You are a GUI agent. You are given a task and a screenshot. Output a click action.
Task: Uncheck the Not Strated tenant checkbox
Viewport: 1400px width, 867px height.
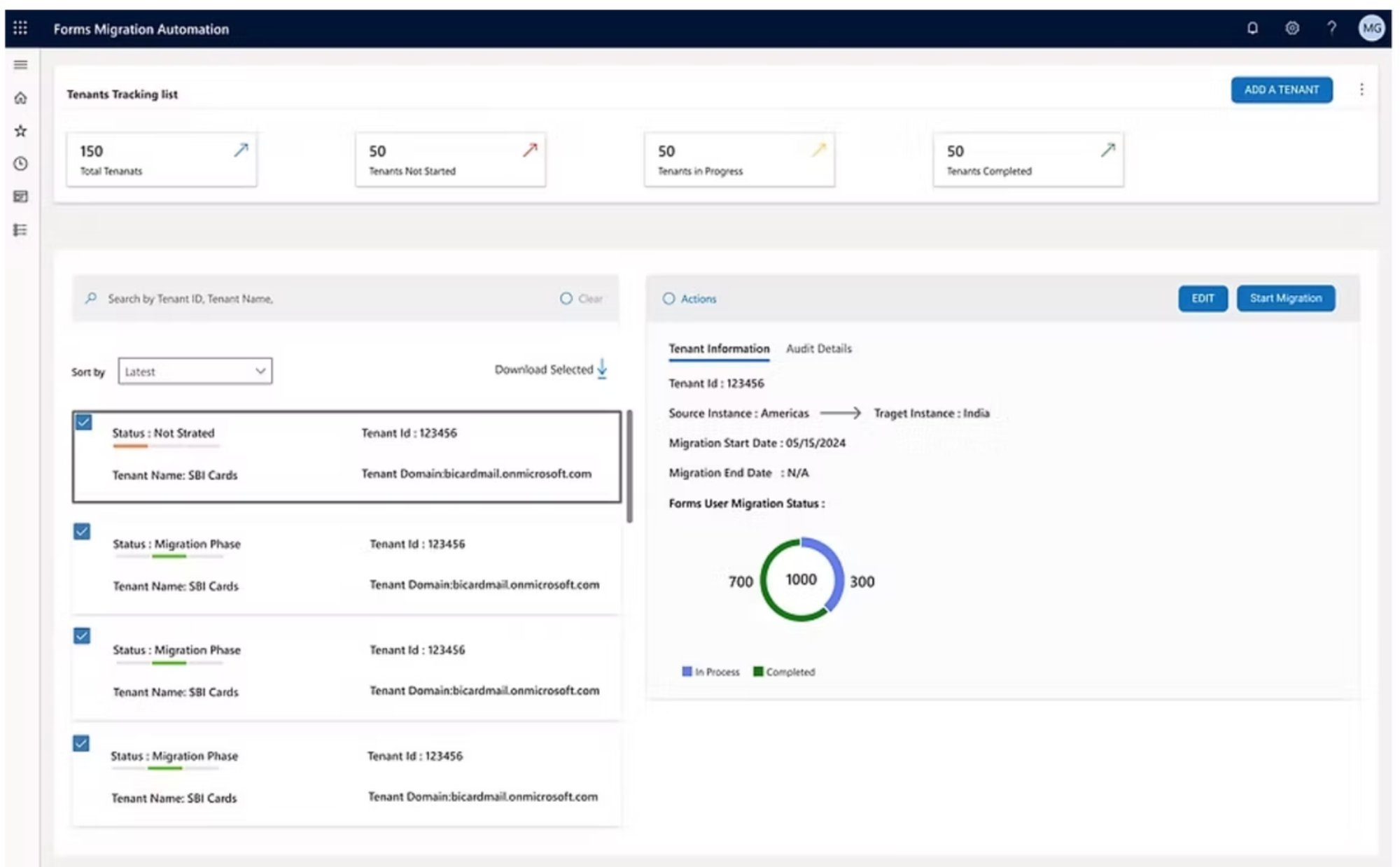click(84, 422)
